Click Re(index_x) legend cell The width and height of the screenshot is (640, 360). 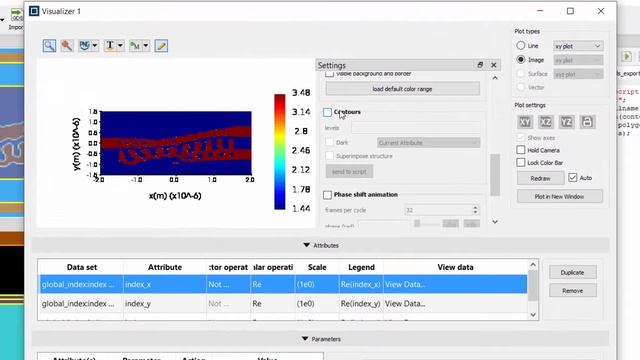tap(361, 284)
